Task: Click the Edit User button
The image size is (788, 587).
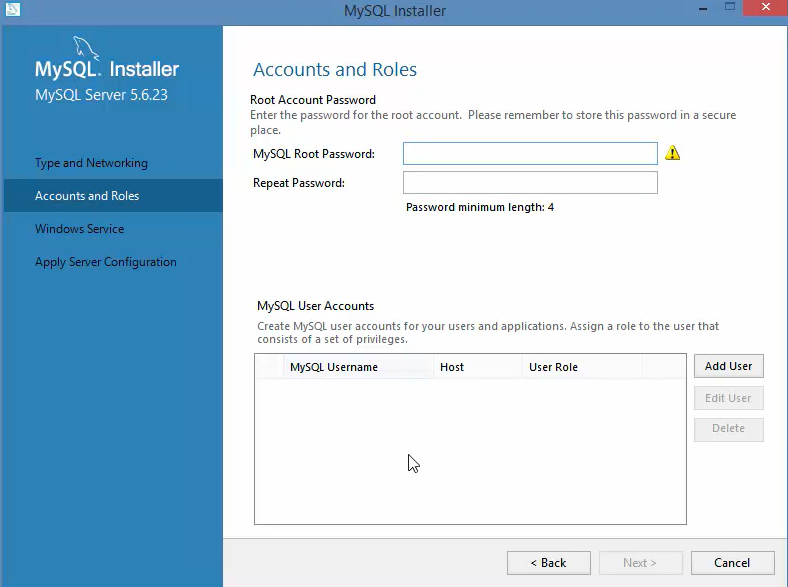Action: click(728, 398)
